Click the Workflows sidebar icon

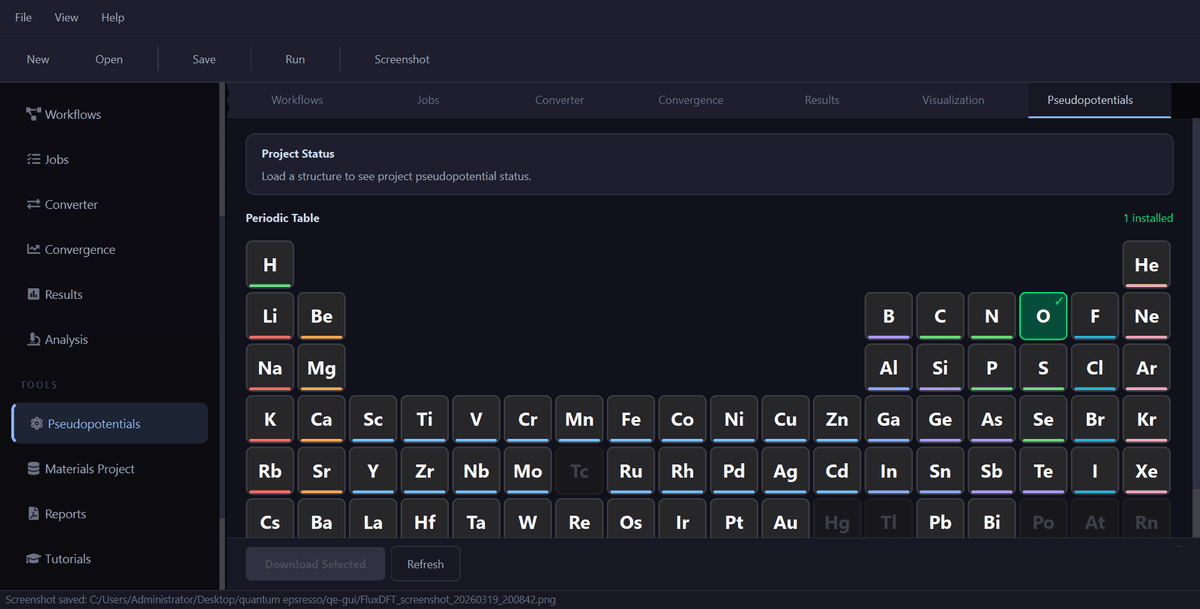[x=33, y=115]
